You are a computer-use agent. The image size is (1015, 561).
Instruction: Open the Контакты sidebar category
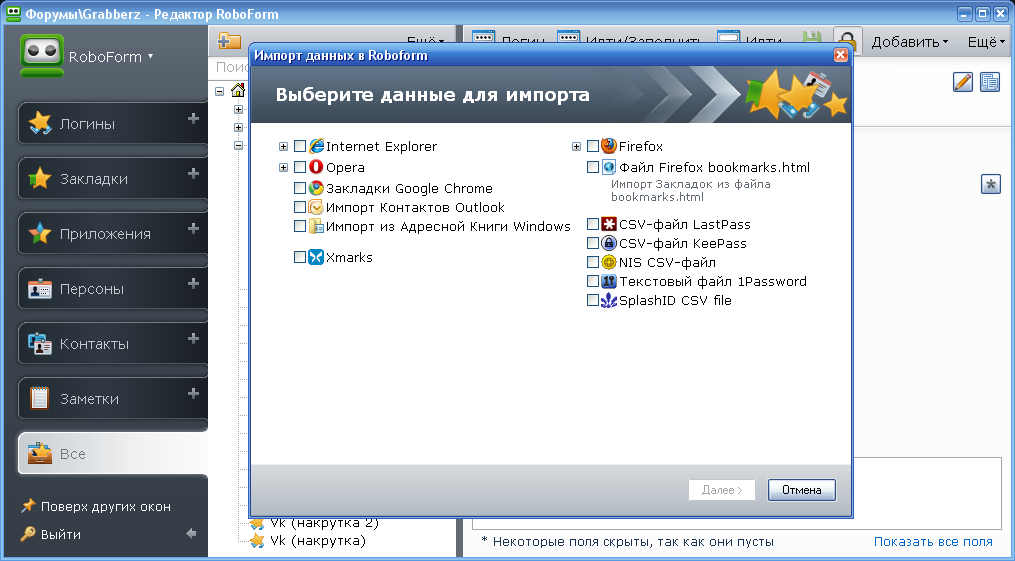[113, 343]
